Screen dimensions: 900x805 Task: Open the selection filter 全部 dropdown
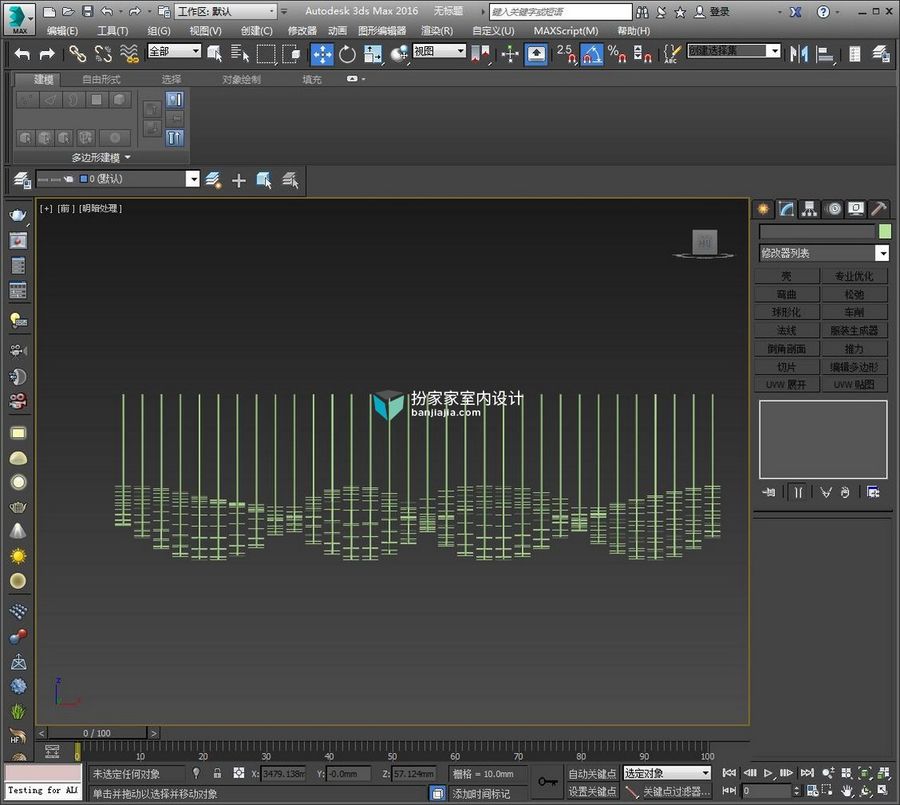coord(174,51)
